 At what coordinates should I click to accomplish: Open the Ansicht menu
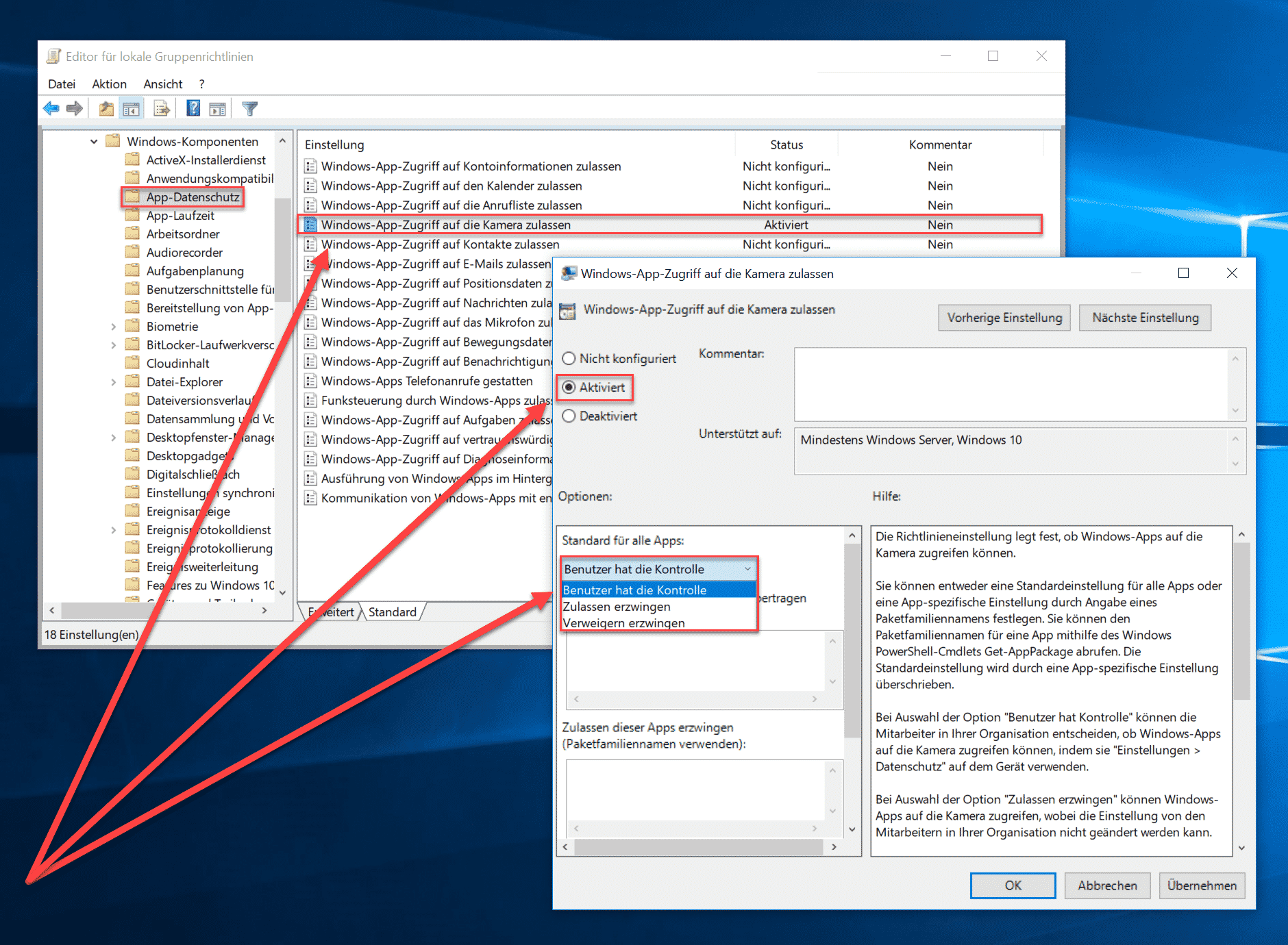click(163, 84)
